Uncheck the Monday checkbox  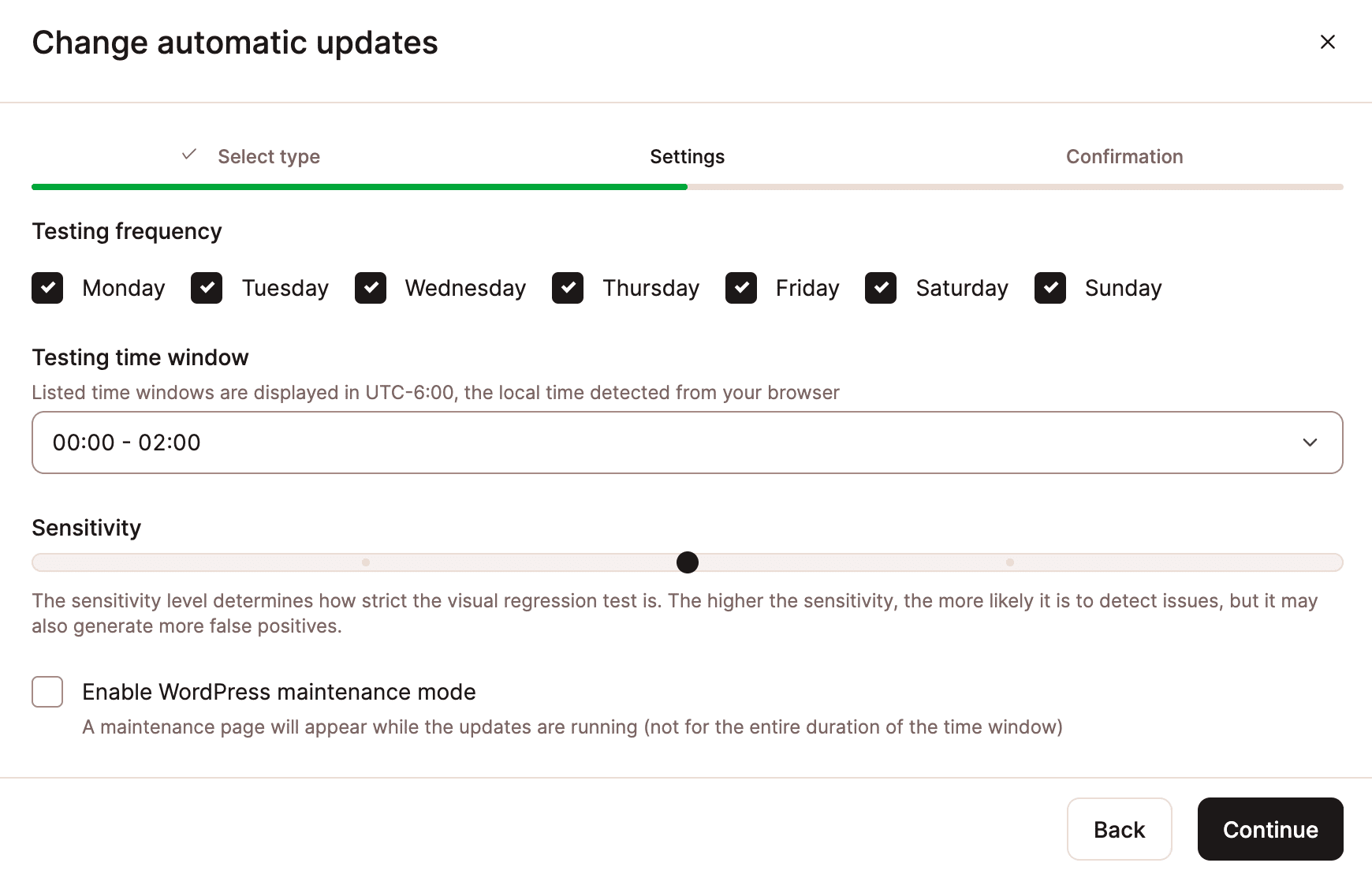click(47, 288)
